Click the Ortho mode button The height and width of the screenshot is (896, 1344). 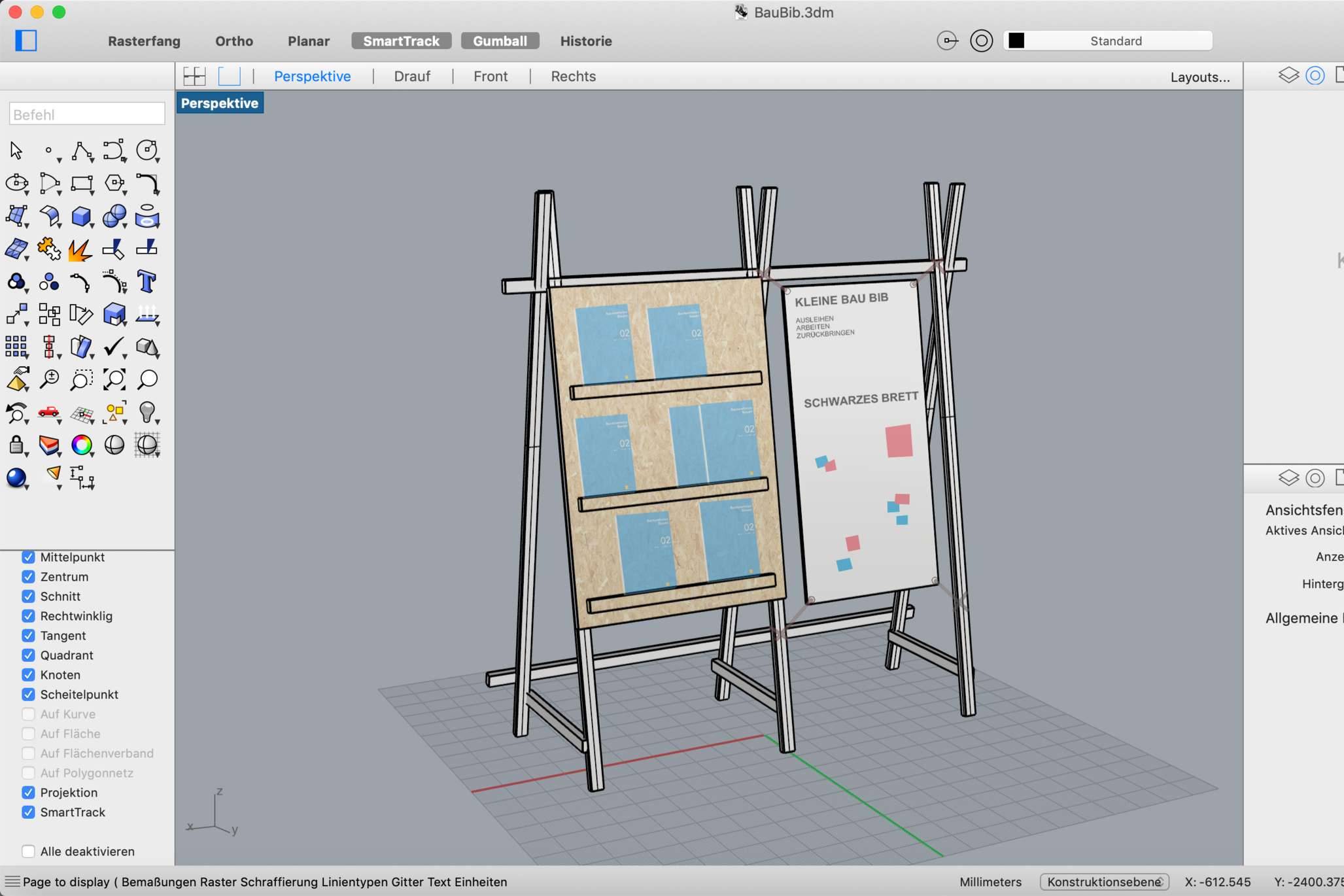[x=234, y=41]
